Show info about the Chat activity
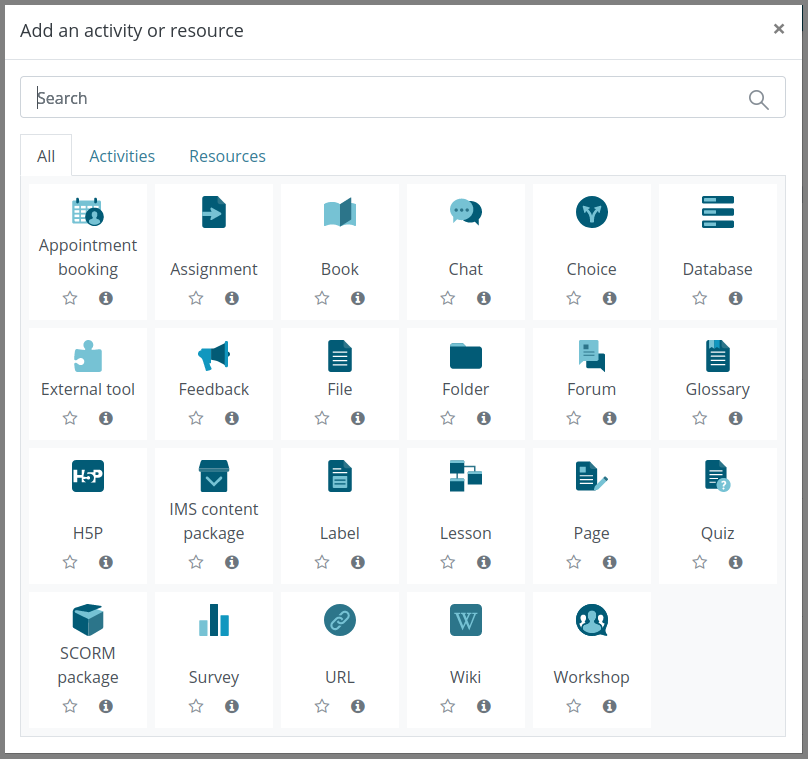The image size is (808, 759). point(484,298)
